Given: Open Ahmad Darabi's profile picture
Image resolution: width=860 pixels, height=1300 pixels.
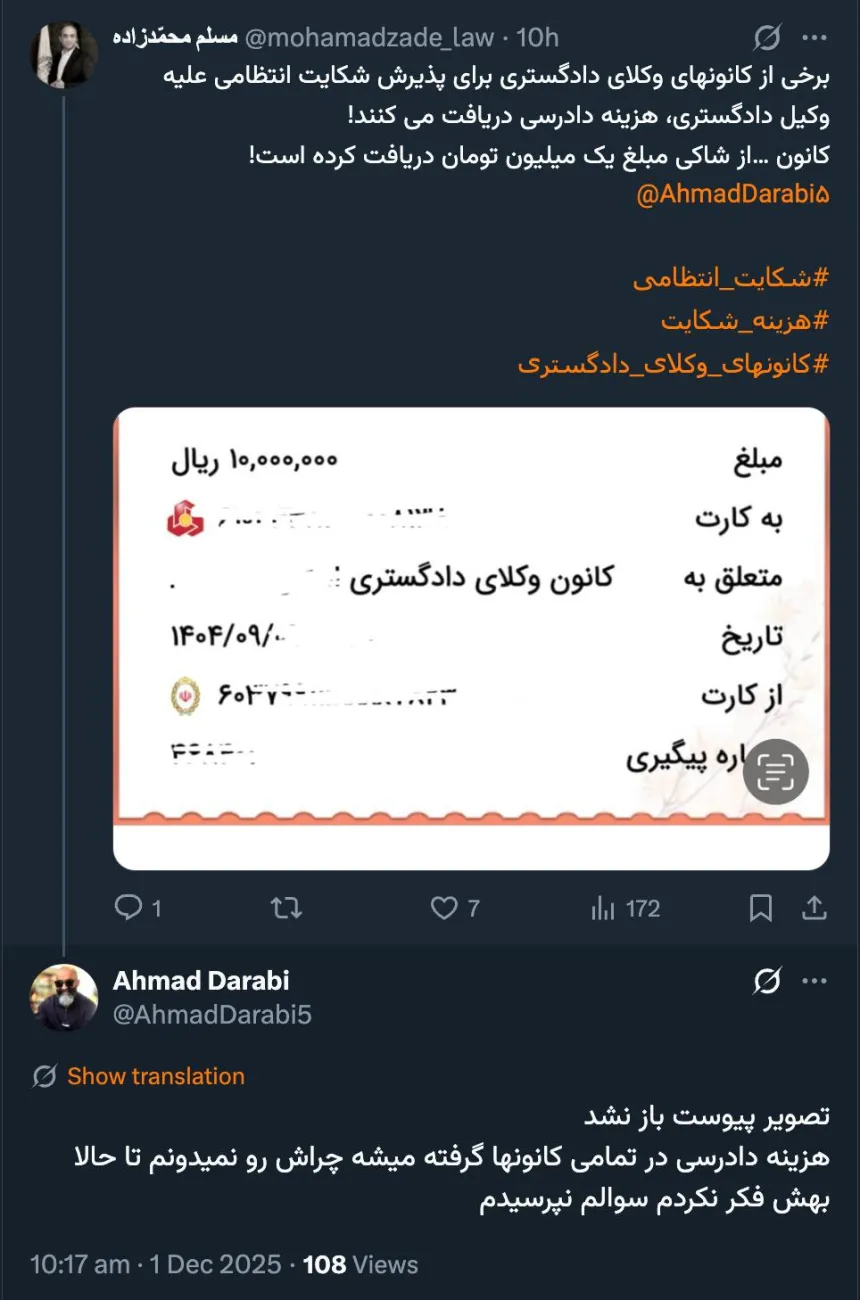Looking at the screenshot, I should (63, 998).
